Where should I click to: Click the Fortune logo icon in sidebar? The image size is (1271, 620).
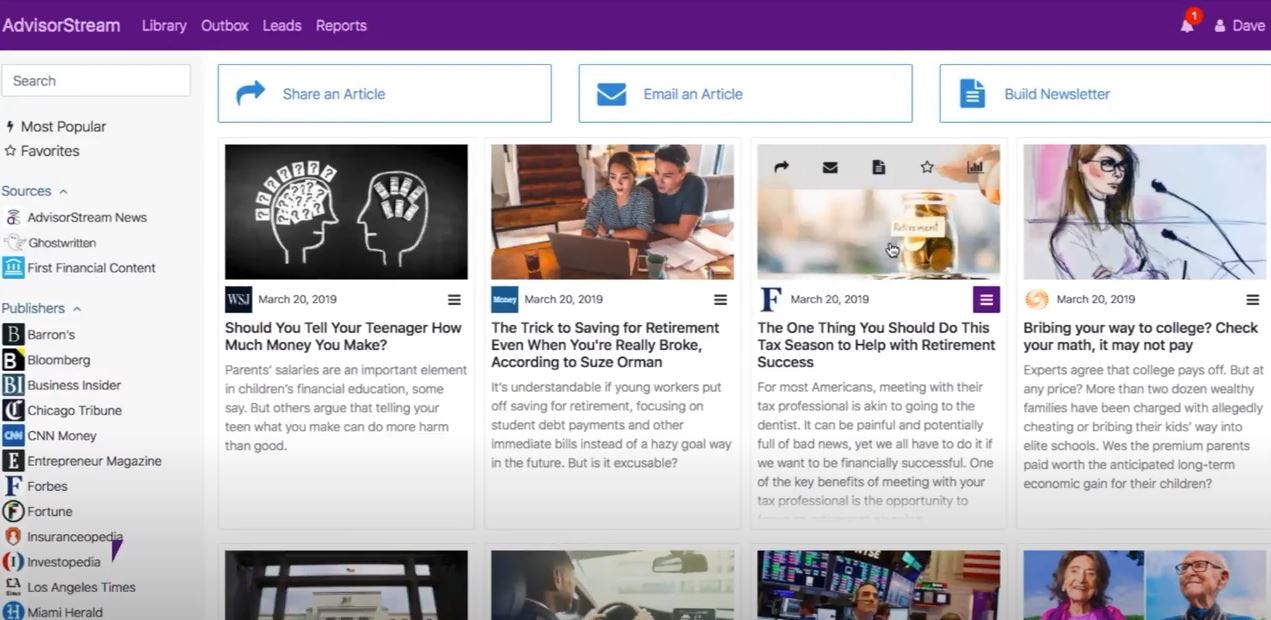coord(13,511)
